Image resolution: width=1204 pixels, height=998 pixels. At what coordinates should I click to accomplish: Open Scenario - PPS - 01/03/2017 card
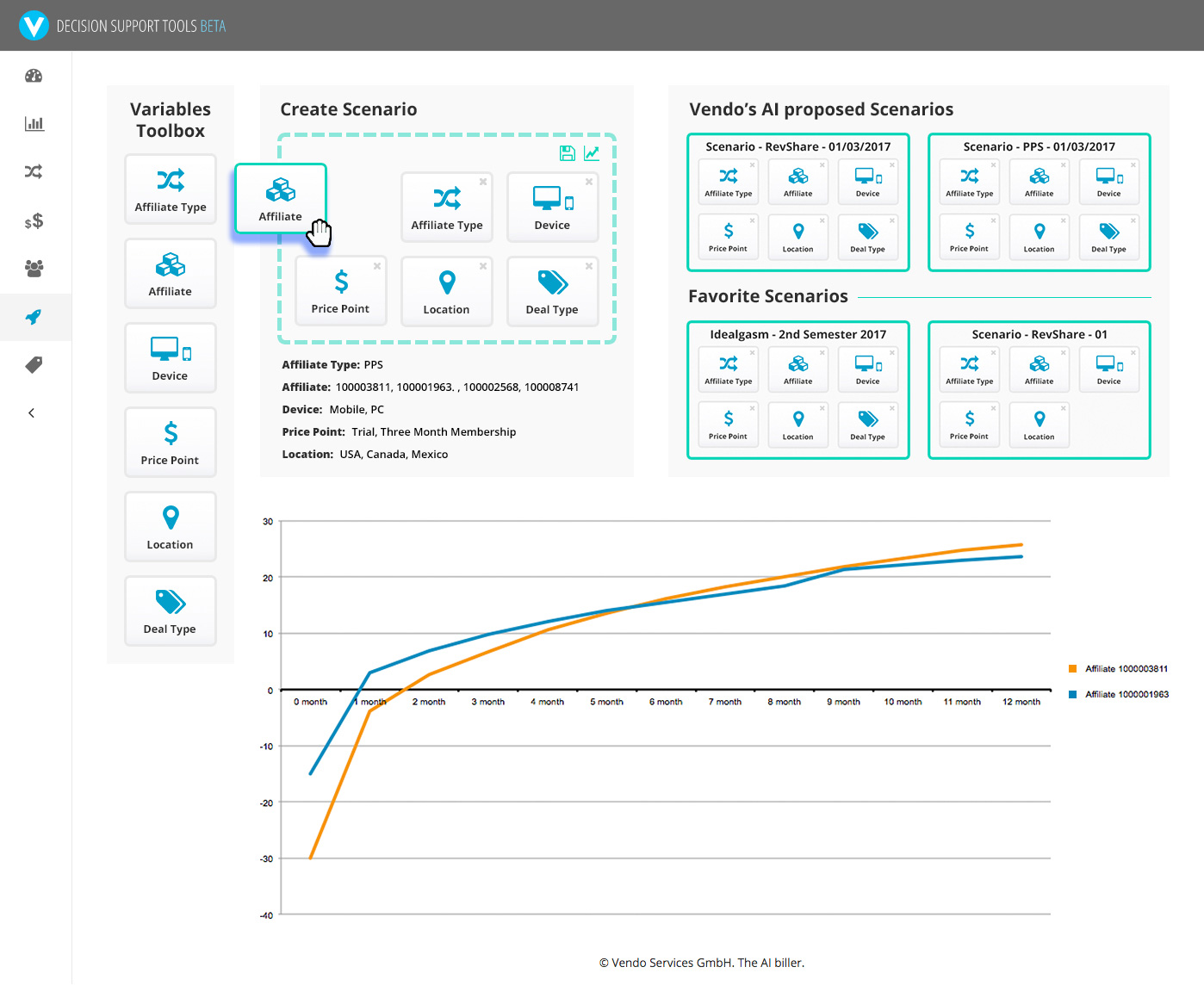coord(1040,202)
